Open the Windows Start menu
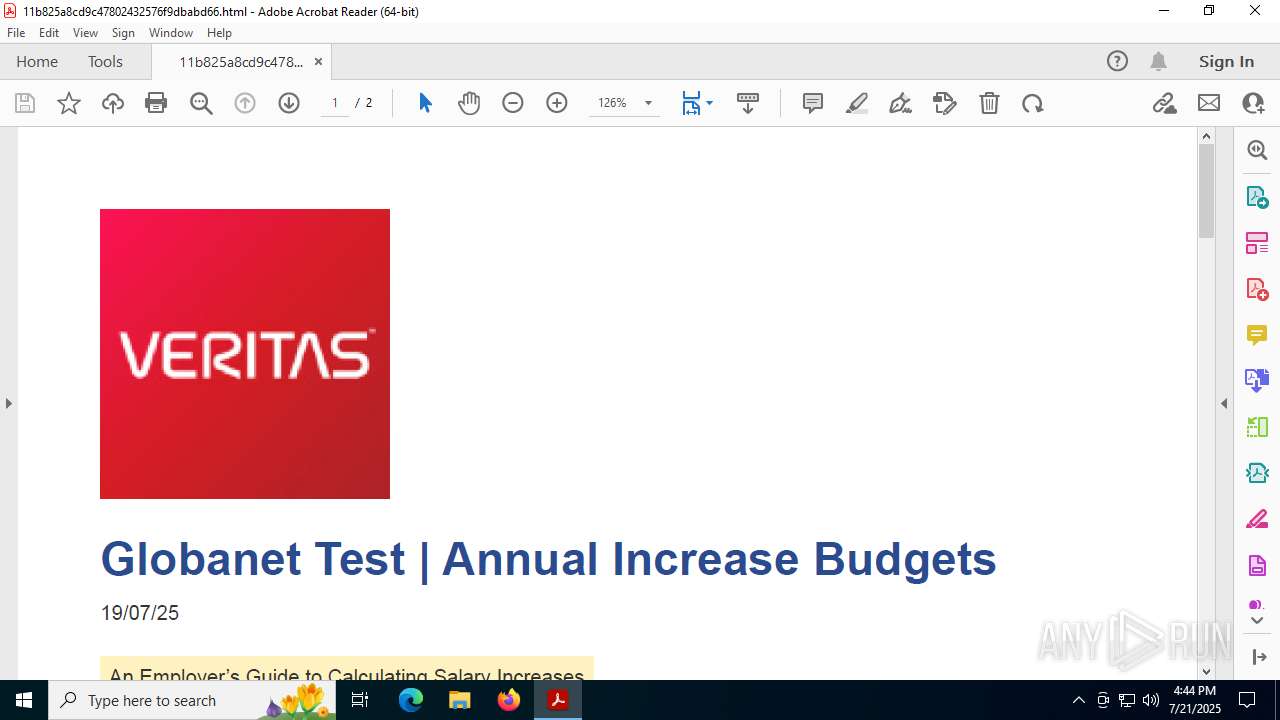 point(24,700)
